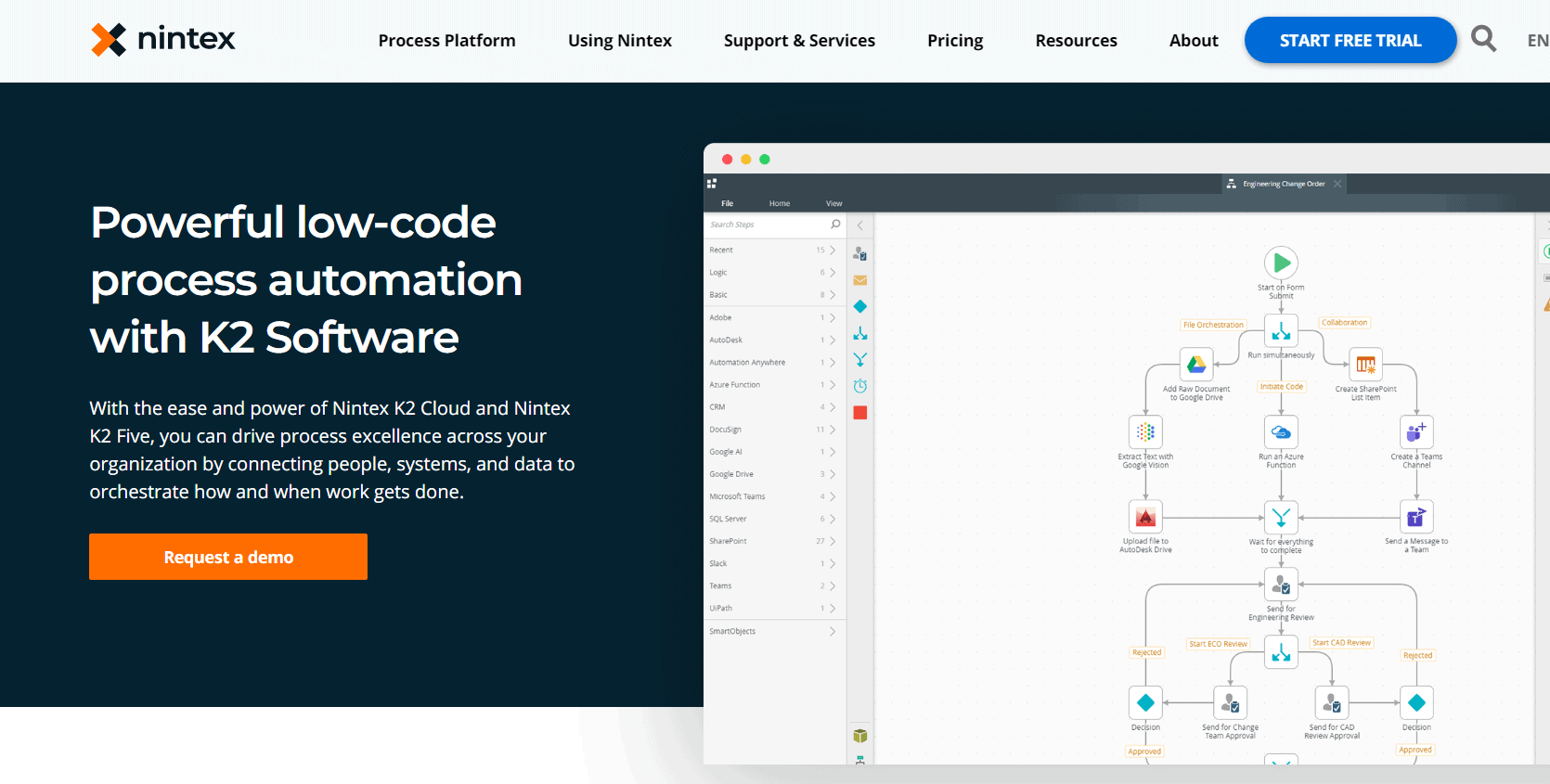
Task: Click the Initiate Code line label
Action: tap(1282, 386)
